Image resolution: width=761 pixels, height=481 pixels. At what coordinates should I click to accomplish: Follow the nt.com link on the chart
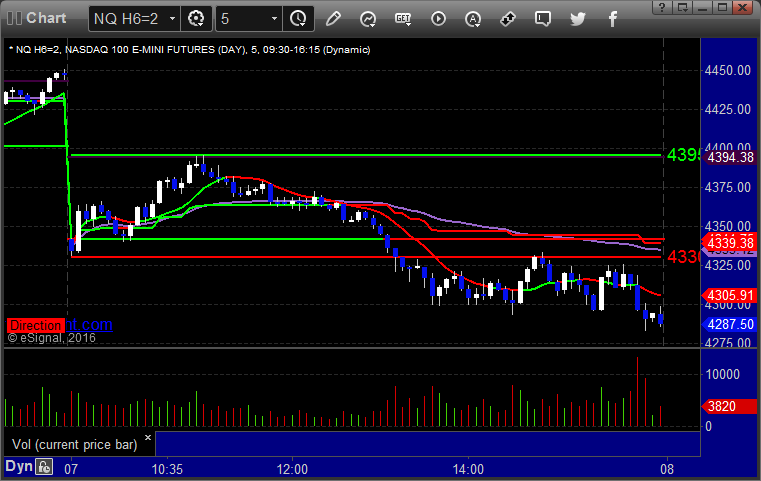tap(89, 324)
